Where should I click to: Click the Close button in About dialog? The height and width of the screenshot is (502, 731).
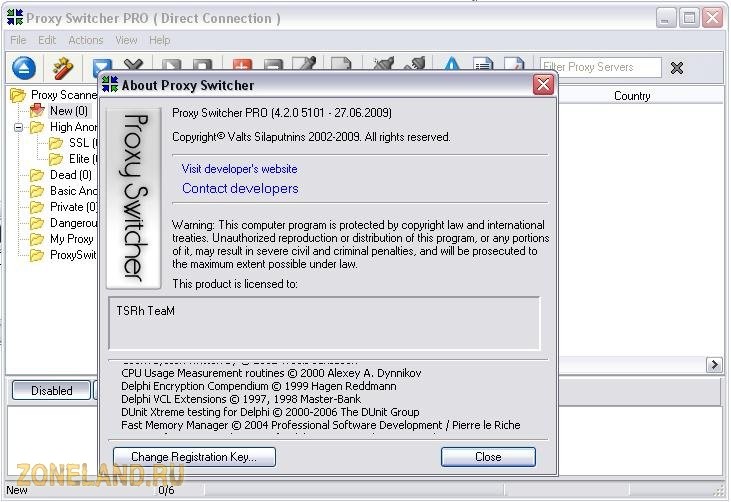coord(488,457)
